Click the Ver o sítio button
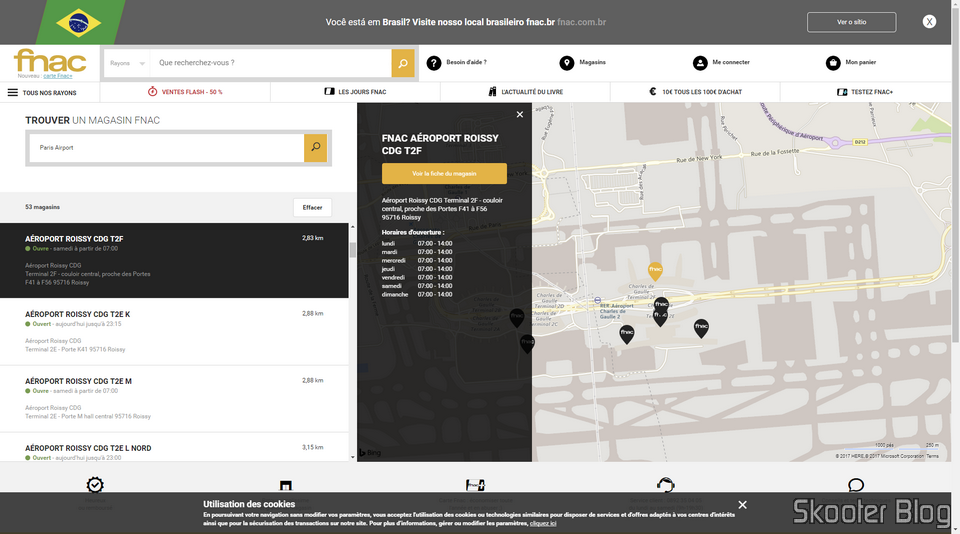Screen dimensions: 960x534 click(x=852, y=22)
